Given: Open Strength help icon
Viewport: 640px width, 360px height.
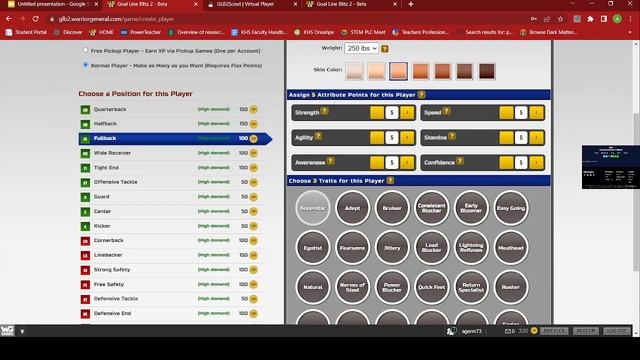Looking at the screenshot, I should tap(324, 111).
